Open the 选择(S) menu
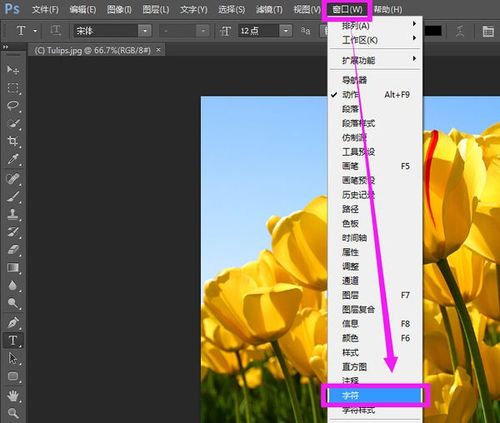The width and height of the screenshot is (500, 423). pos(231,10)
